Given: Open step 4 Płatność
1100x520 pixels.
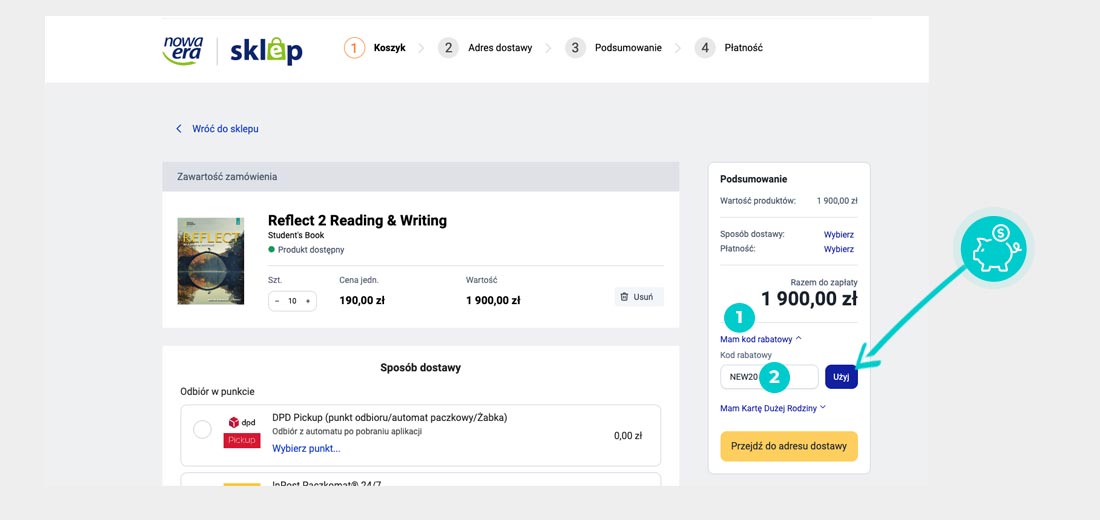Looking at the screenshot, I should pos(729,48).
